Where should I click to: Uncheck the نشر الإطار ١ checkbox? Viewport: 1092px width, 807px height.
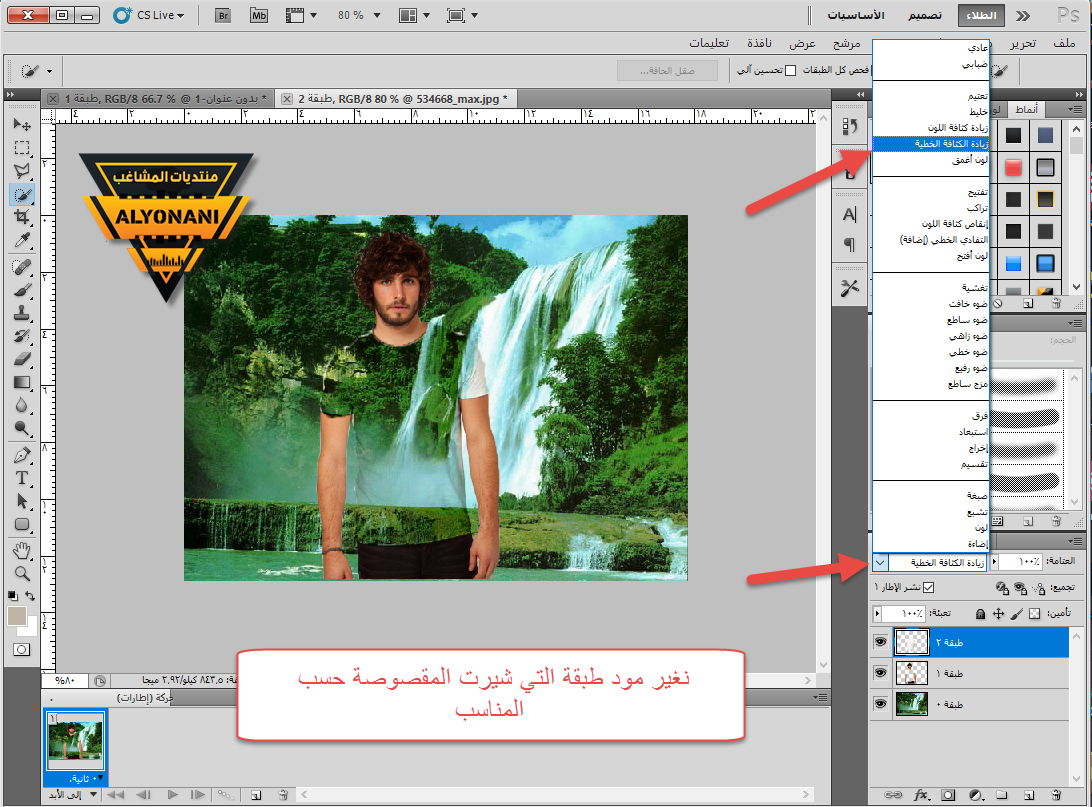point(927,587)
